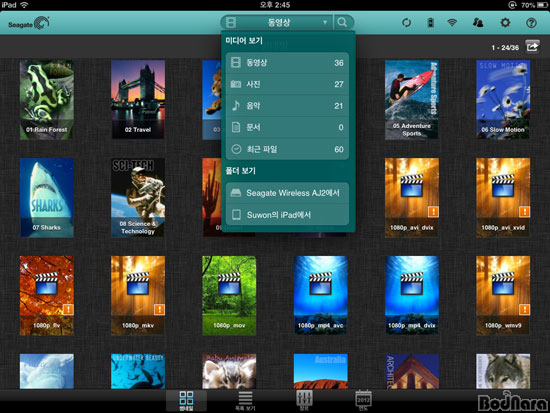Open 06 Slow Motion video

click(503, 100)
